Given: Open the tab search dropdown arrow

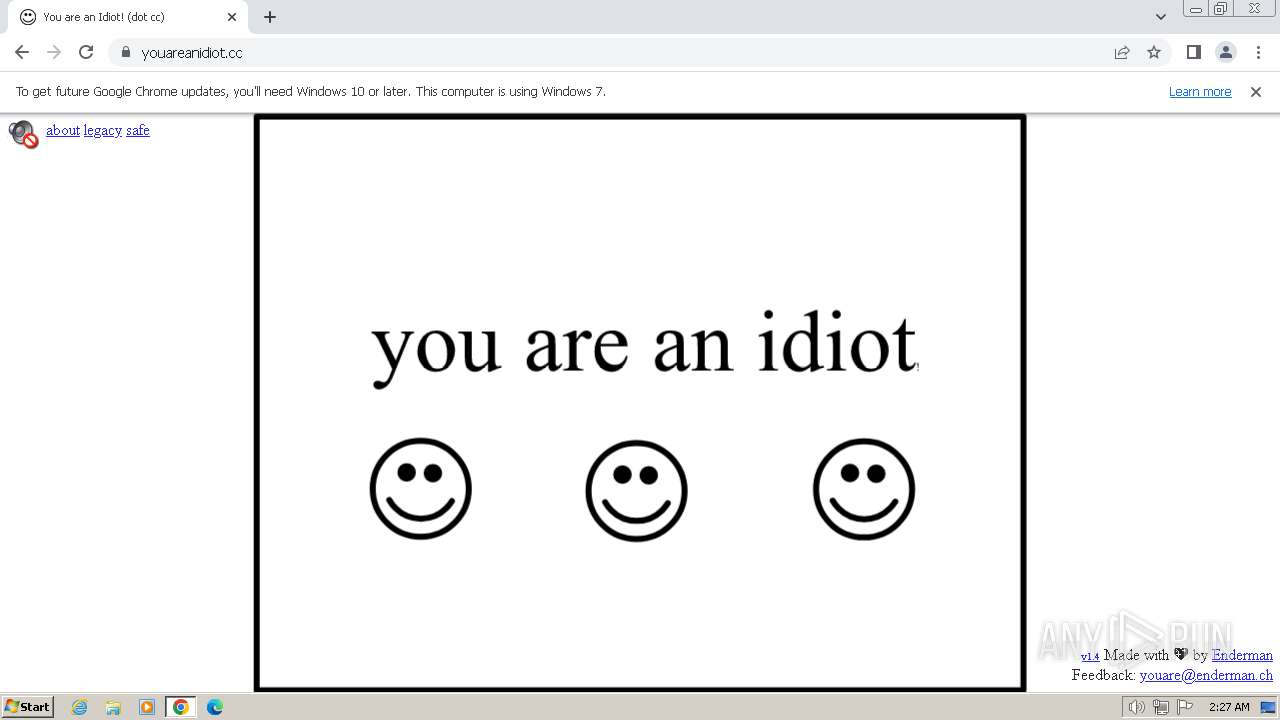Looking at the screenshot, I should pyautogui.click(x=1161, y=16).
